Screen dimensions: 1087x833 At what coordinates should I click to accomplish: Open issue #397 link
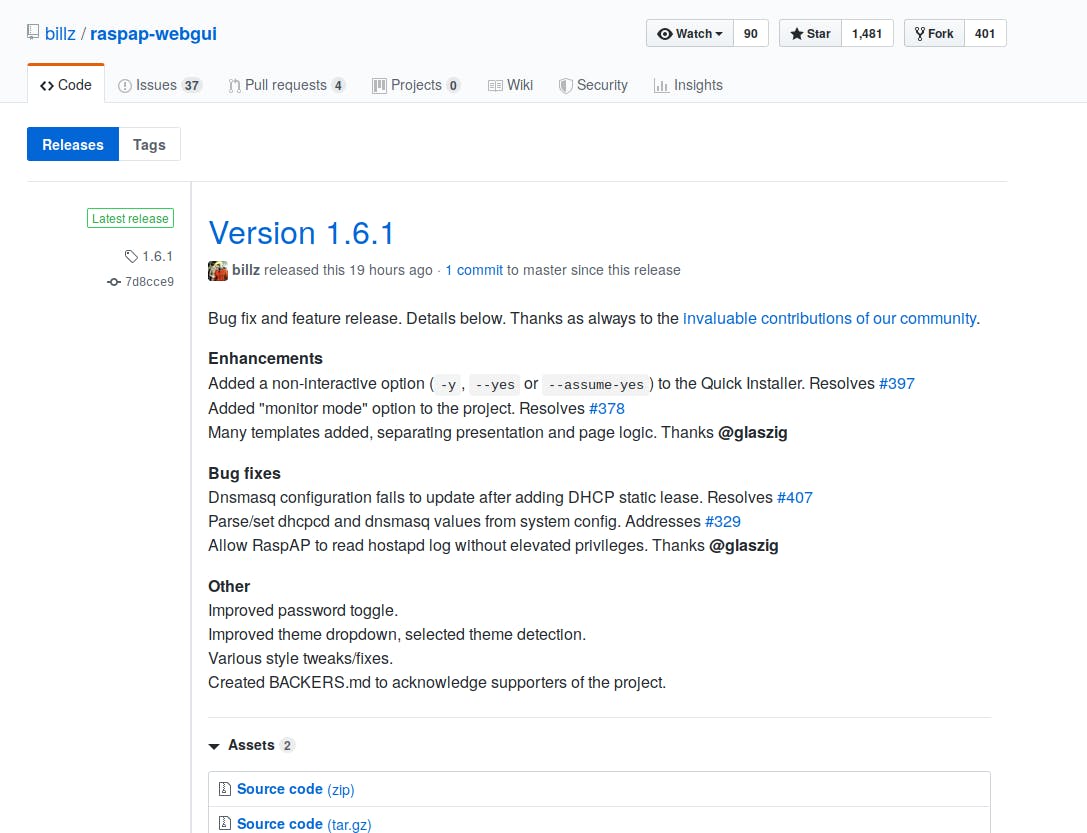(896, 383)
